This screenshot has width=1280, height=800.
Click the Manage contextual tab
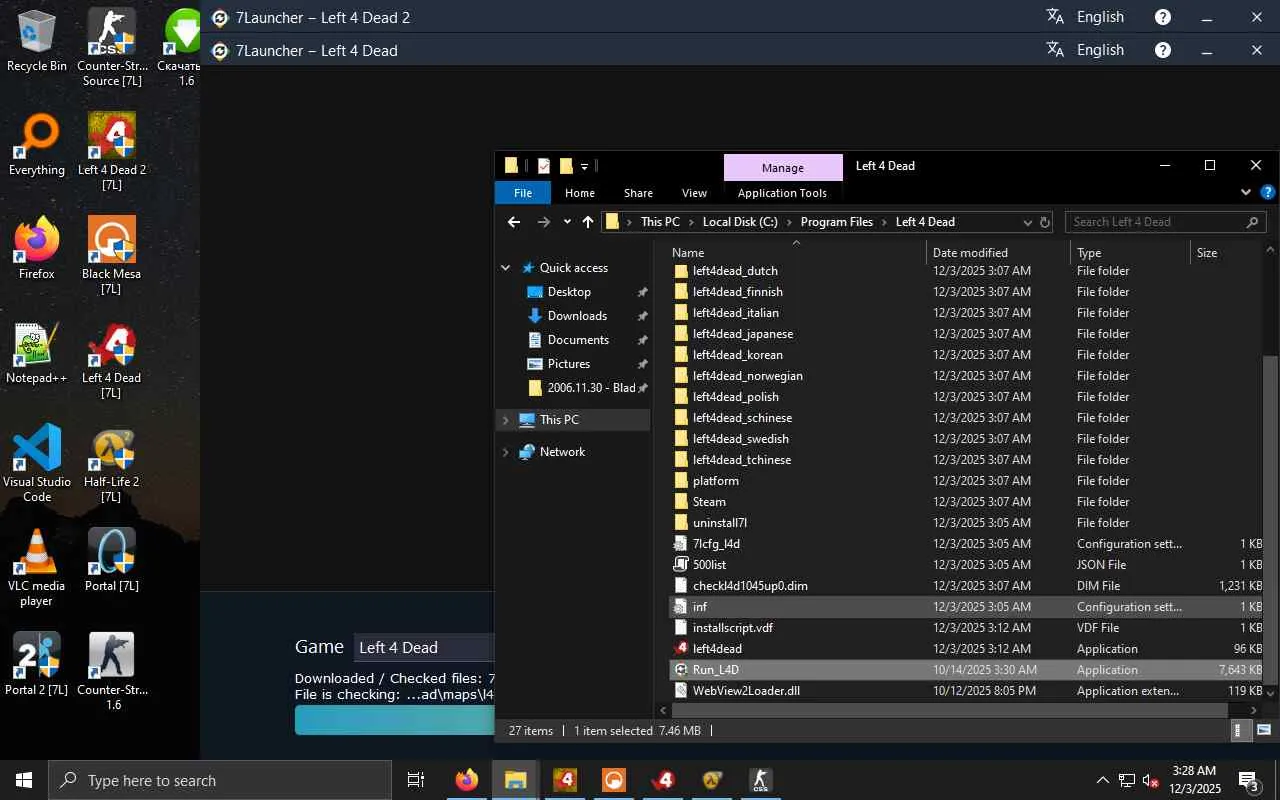click(783, 168)
